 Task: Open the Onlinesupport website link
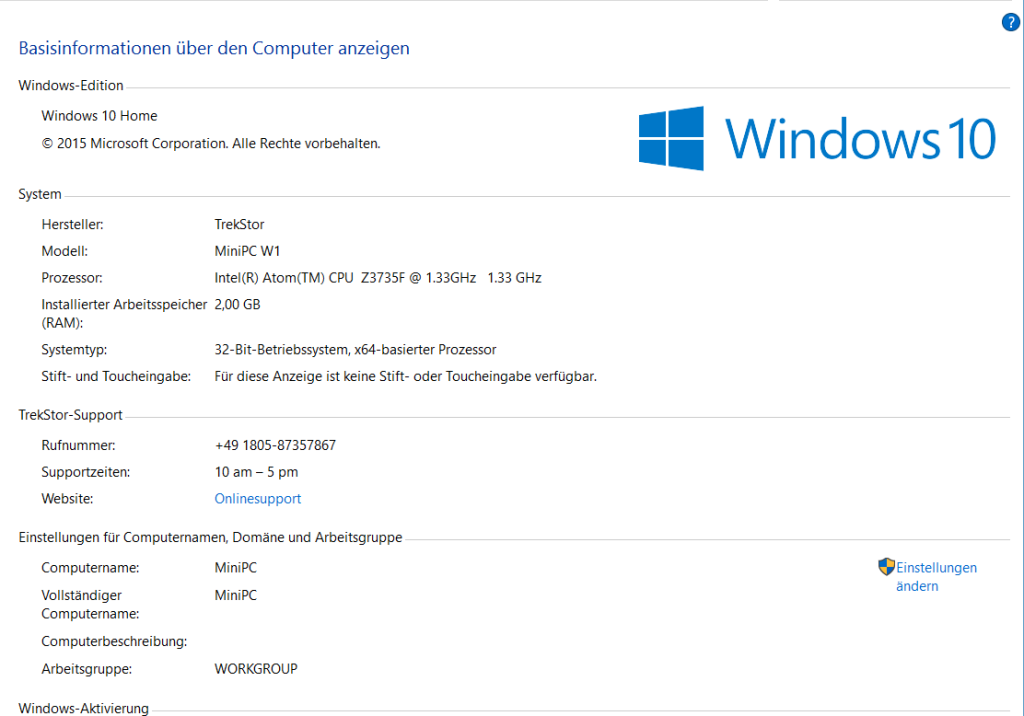click(258, 498)
